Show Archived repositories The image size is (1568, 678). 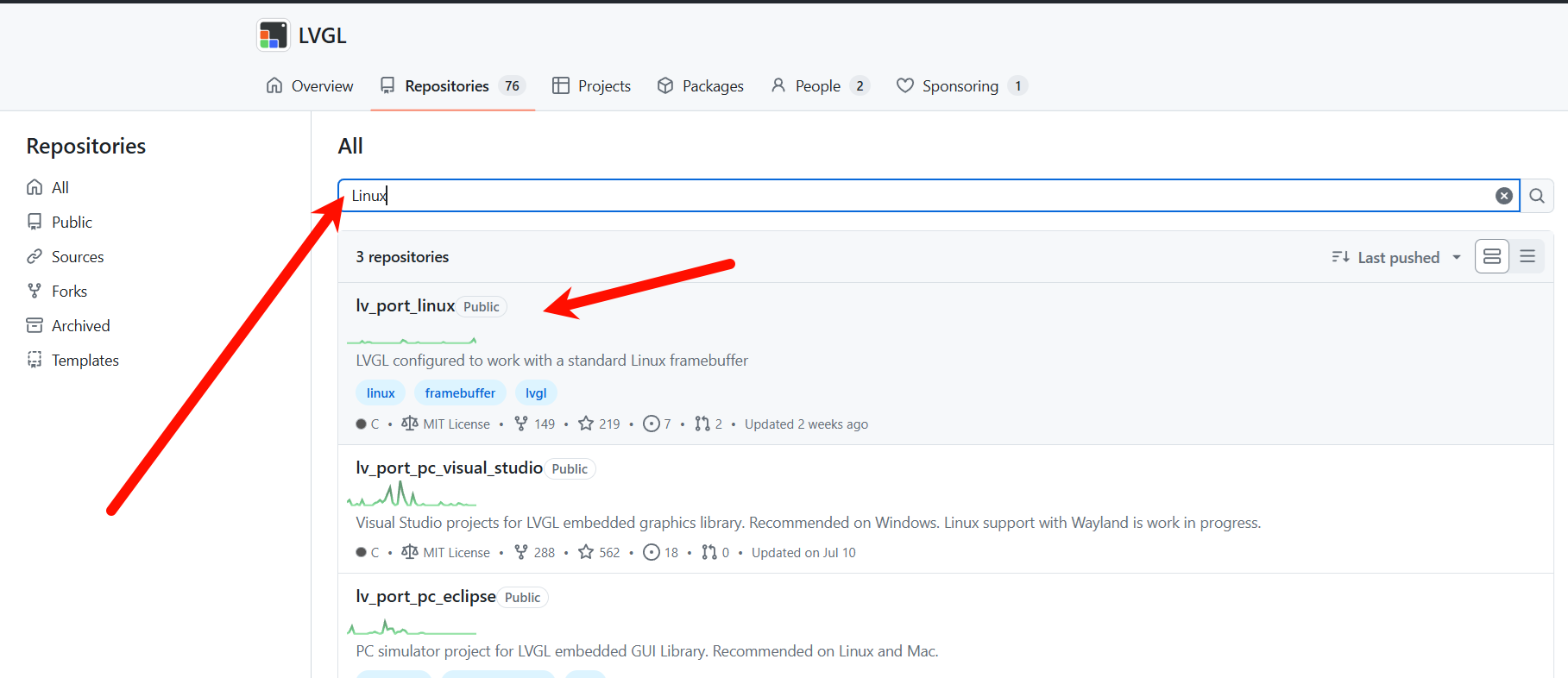click(x=68, y=325)
